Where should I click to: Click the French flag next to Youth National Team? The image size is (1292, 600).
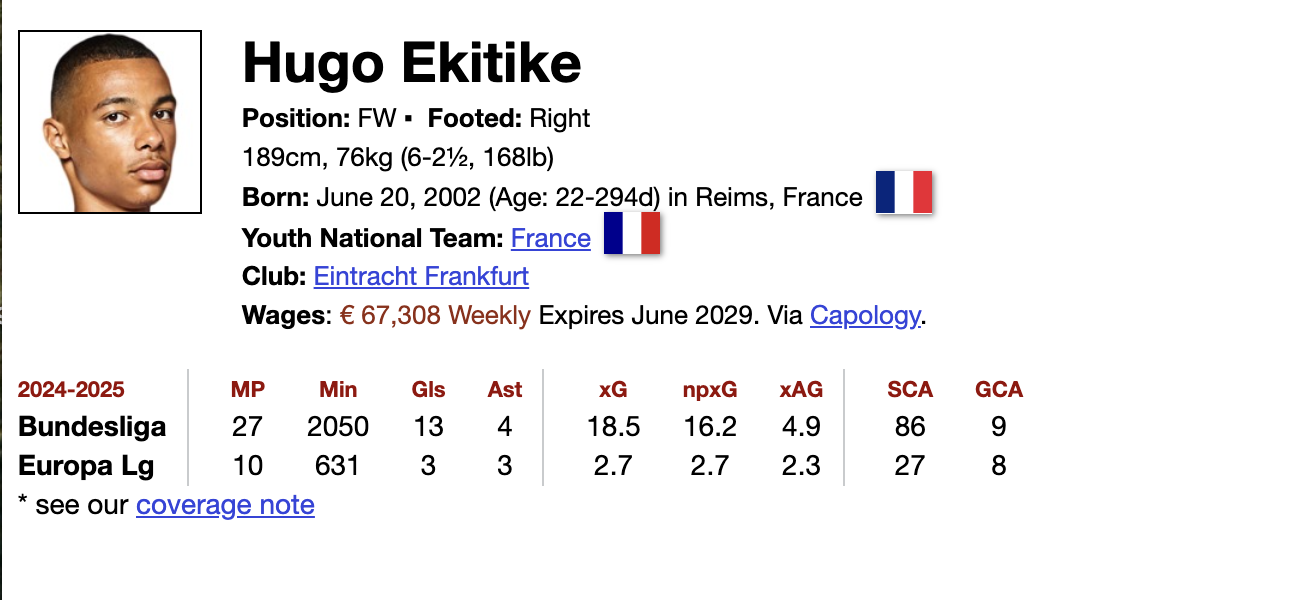coord(632,233)
